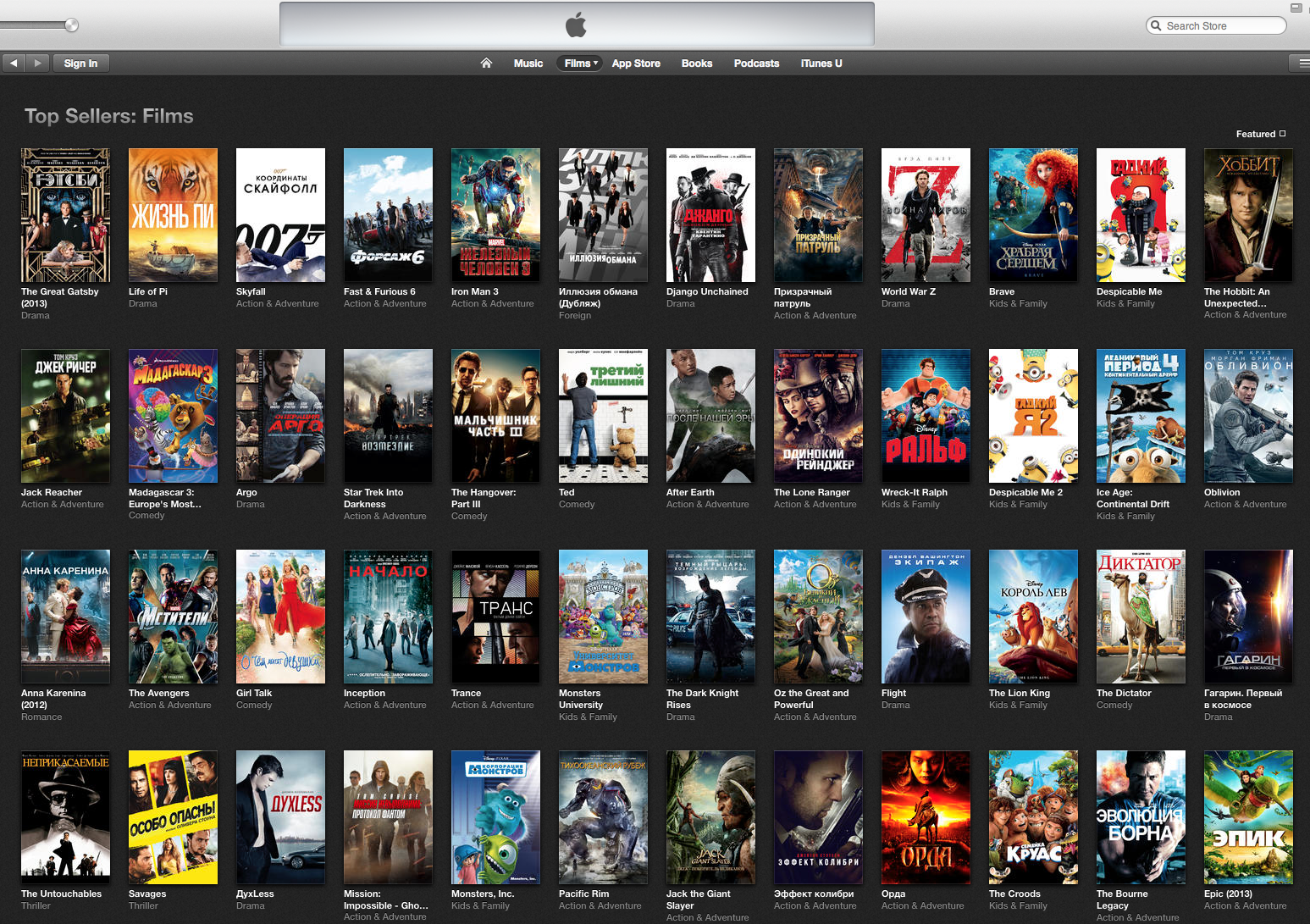Click The Lone Ranger title link
The height and width of the screenshot is (924, 1310).
pos(812,492)
